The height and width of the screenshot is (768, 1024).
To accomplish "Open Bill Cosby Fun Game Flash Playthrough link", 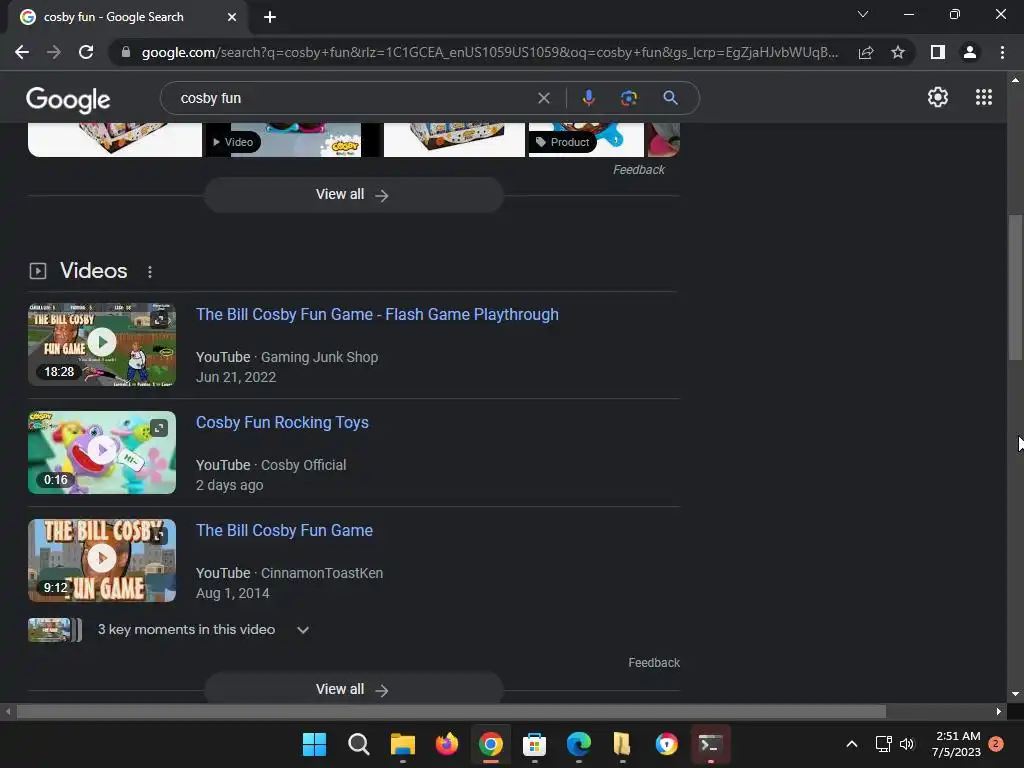I will click(x=377, y=315).
